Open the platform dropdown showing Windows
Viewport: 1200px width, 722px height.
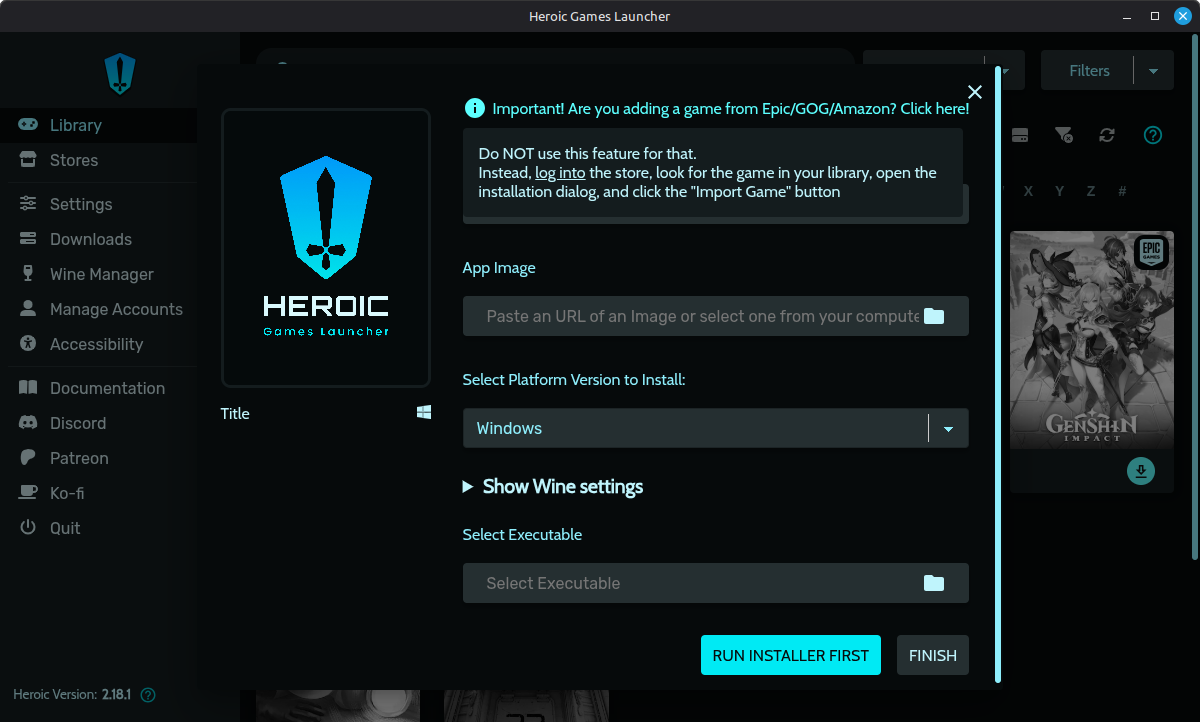[x=716, y=428]
